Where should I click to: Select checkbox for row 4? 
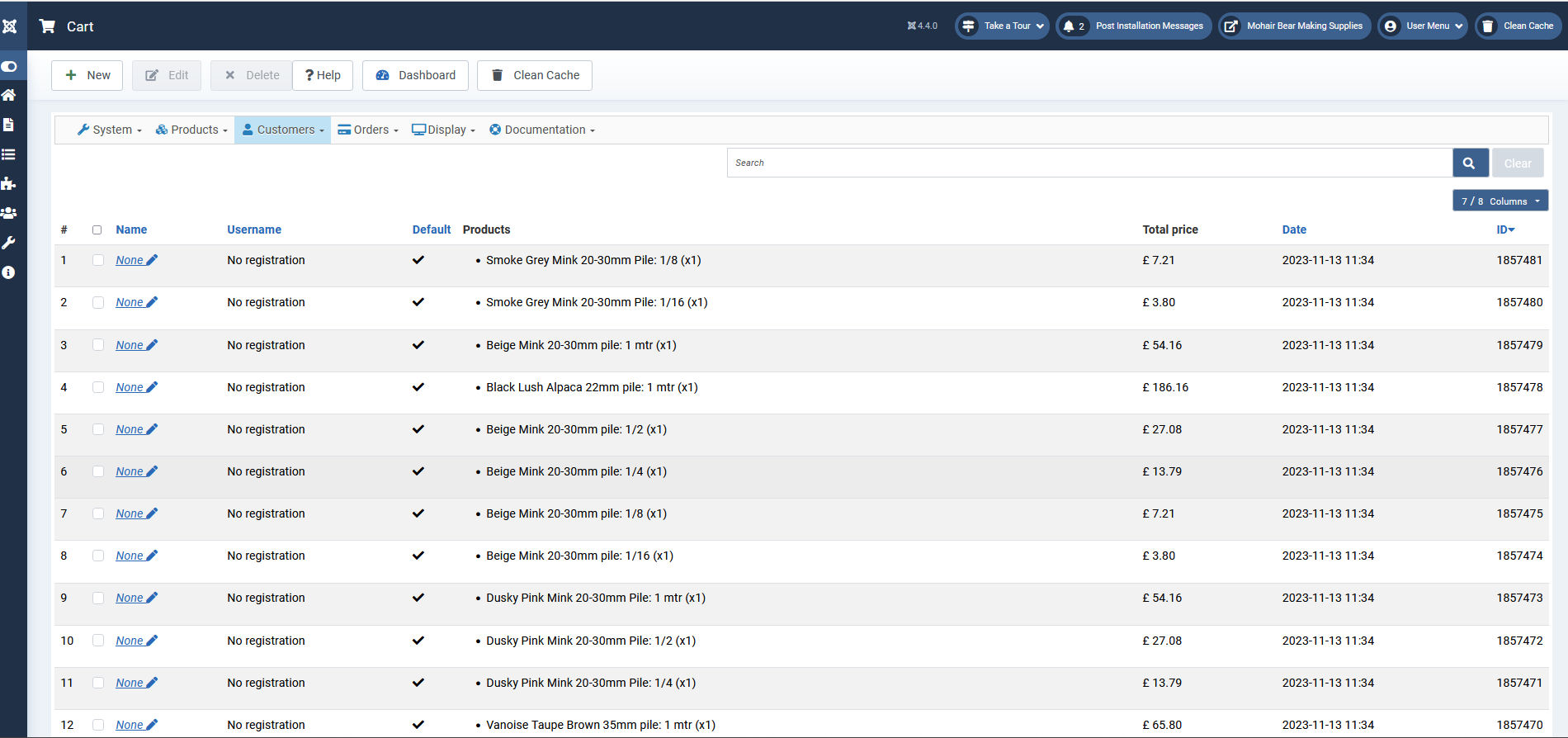98,387
